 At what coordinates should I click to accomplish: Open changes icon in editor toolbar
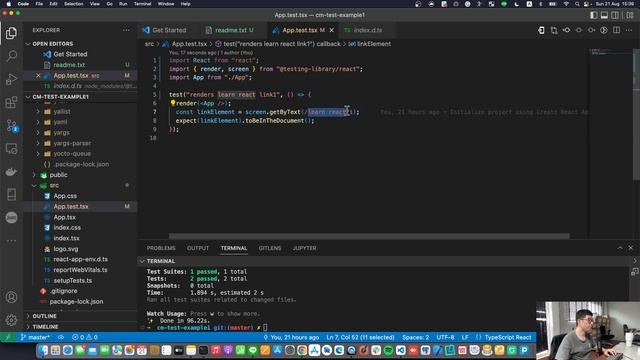[x=553, y=30]
